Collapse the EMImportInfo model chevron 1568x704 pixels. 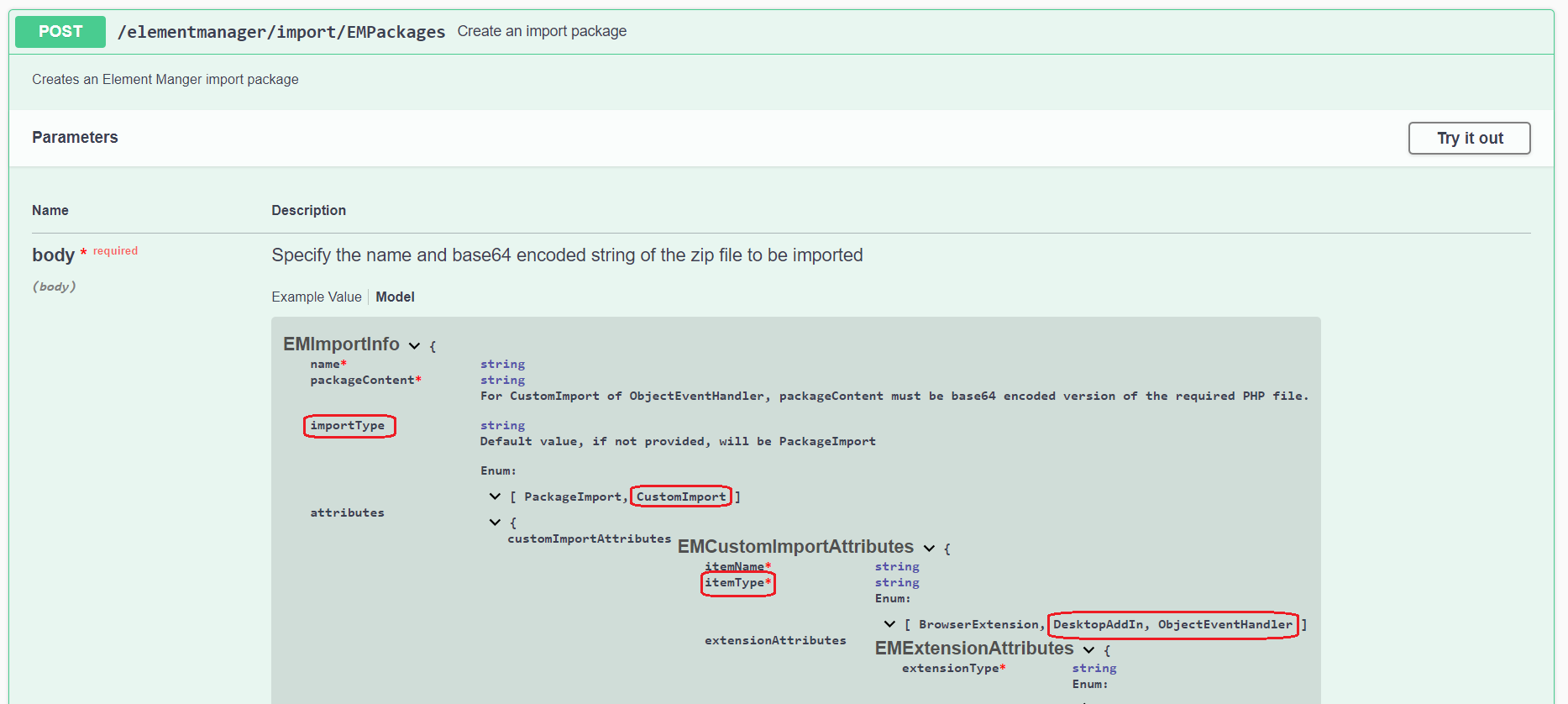click(x=414, y=346)
